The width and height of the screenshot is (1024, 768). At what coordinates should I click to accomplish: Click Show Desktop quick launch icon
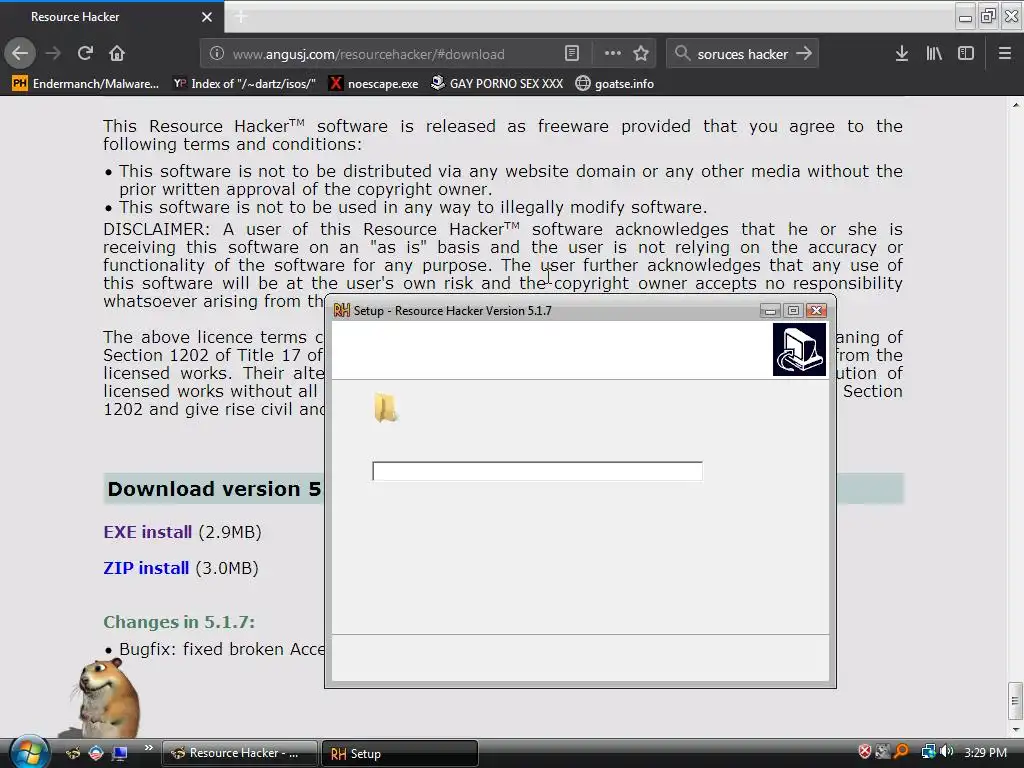[x=120, y=753]
